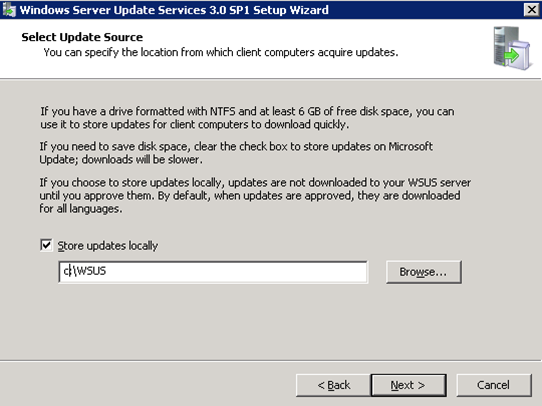Close the WSUS Setup Wizard window
This screenshot has height=406, width=542.
531,10
